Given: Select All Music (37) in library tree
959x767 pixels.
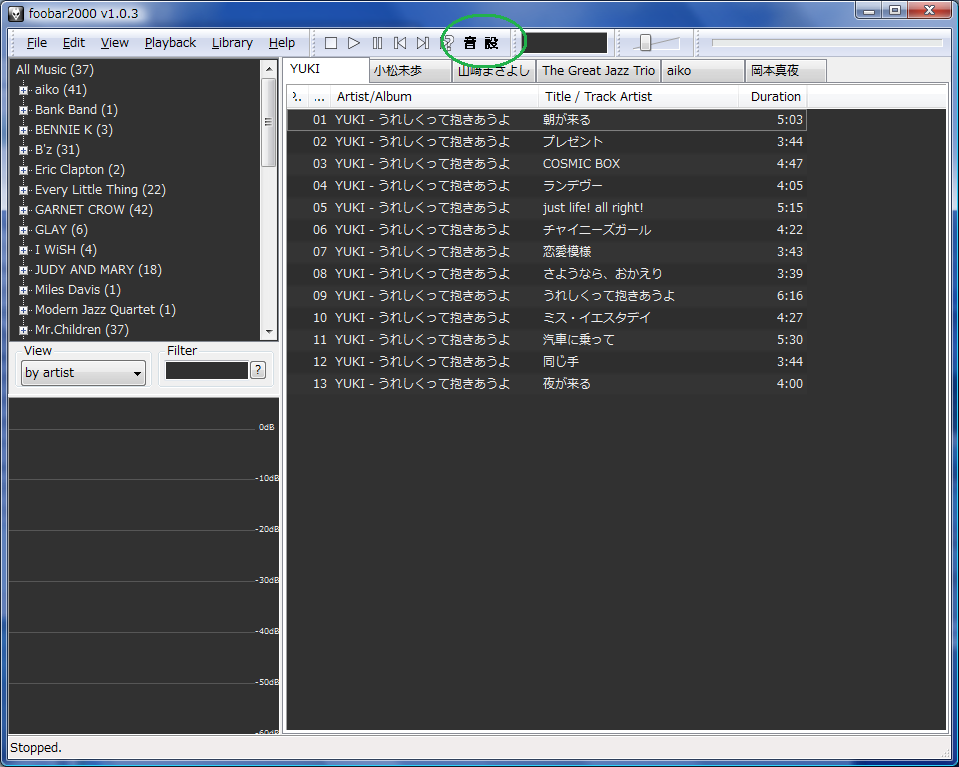Looking at the screenshot, I should tap(54, 70).
